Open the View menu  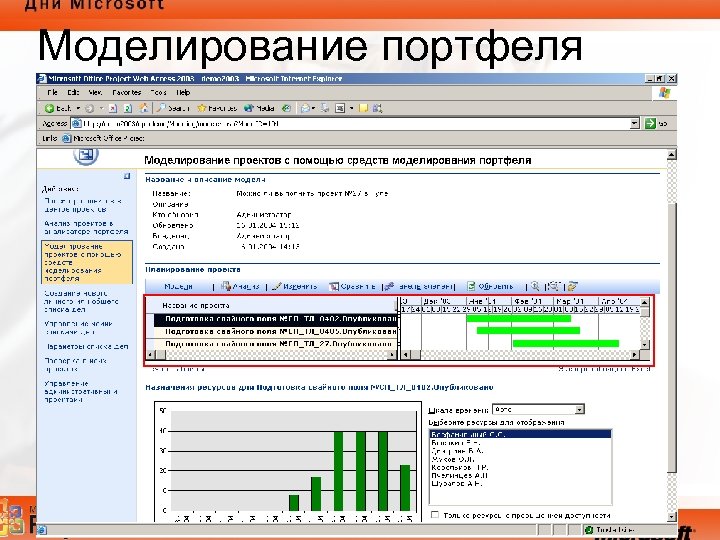coord(96,92)
